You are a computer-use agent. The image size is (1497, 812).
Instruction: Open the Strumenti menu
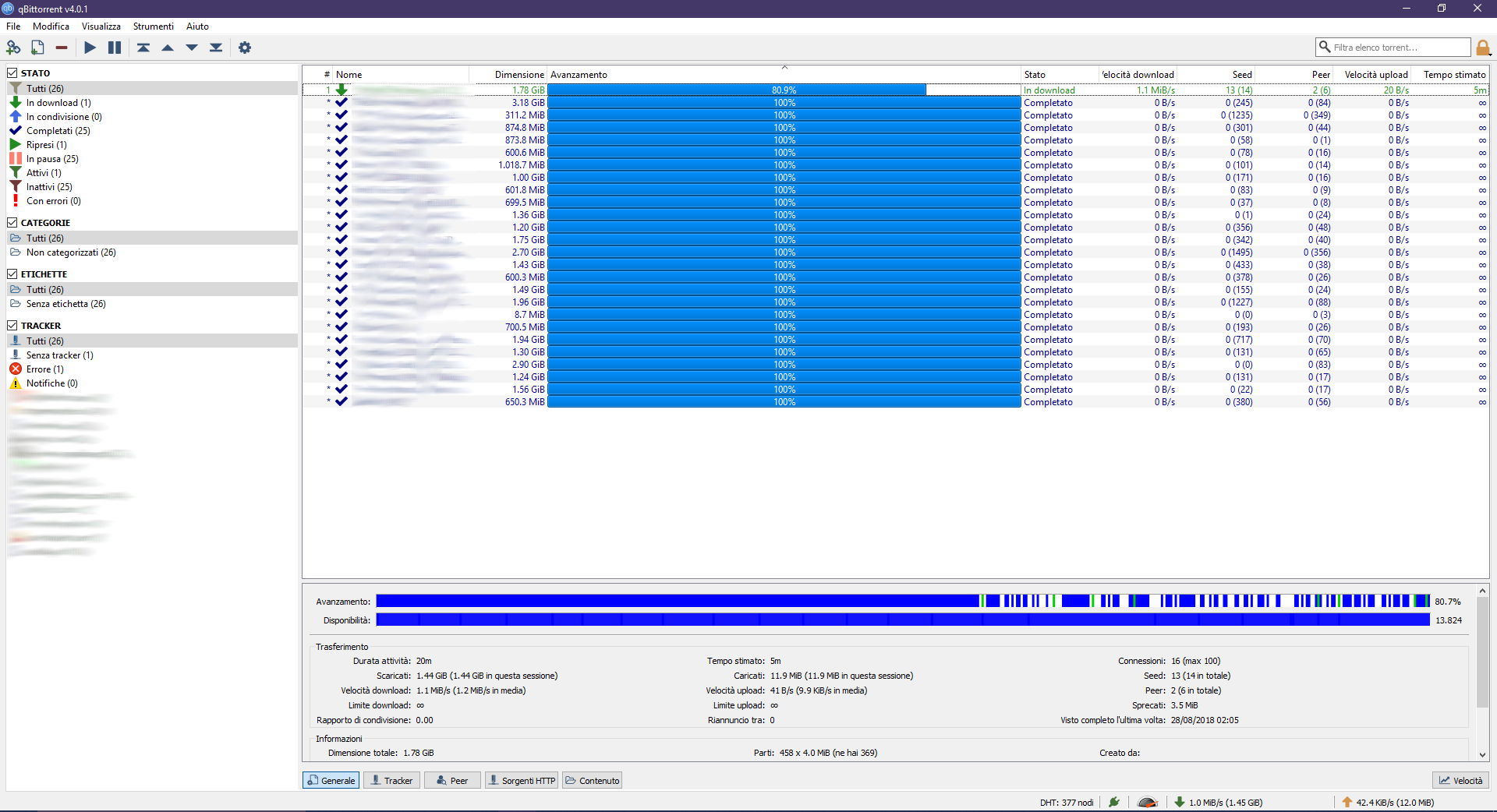(153, 26)
